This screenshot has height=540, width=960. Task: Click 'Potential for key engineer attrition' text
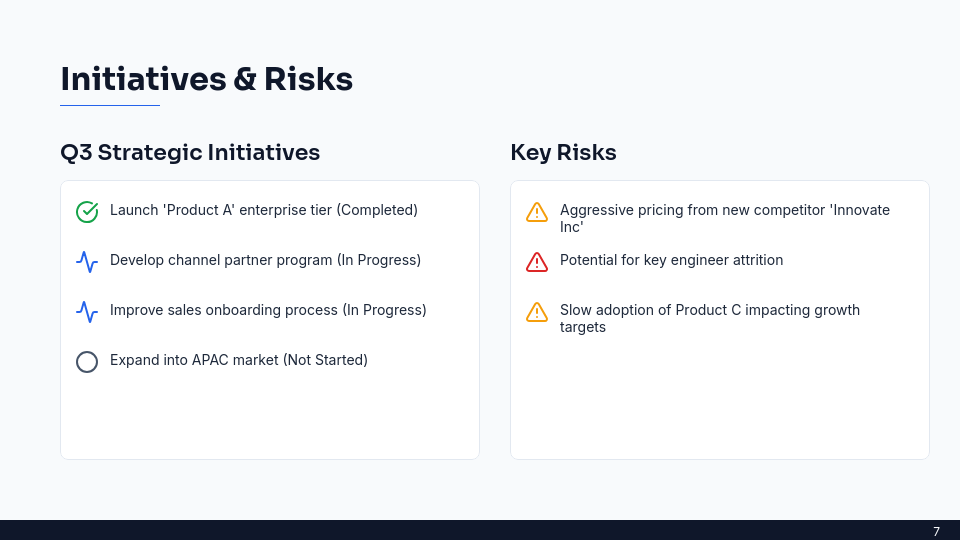(x=671, y=260)
